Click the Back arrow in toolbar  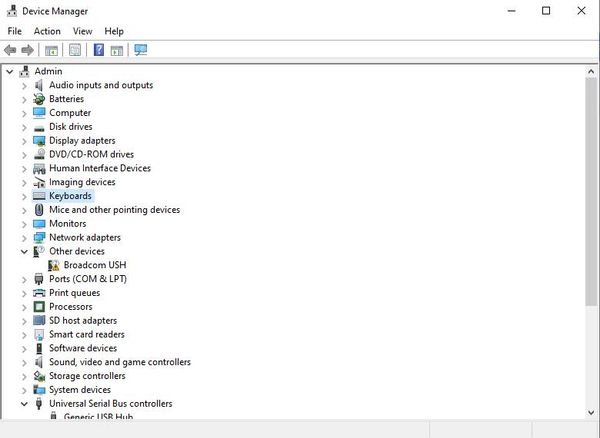tap(10, 50)
